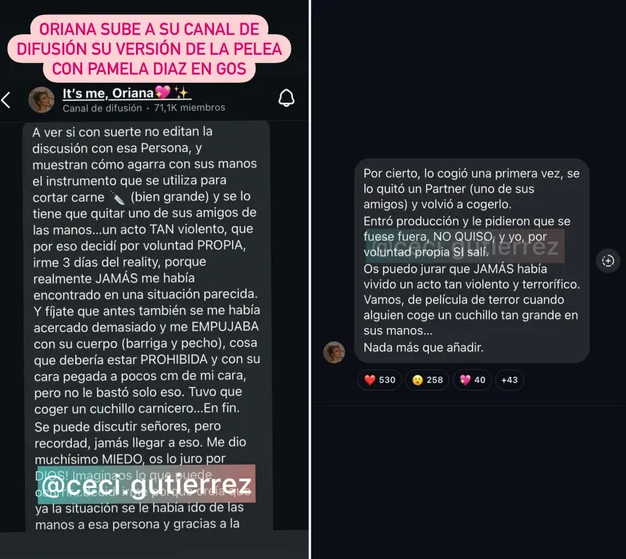Select the "Por cierto" message bubble
Screen dimensions: 626x559
coord(472,260)
